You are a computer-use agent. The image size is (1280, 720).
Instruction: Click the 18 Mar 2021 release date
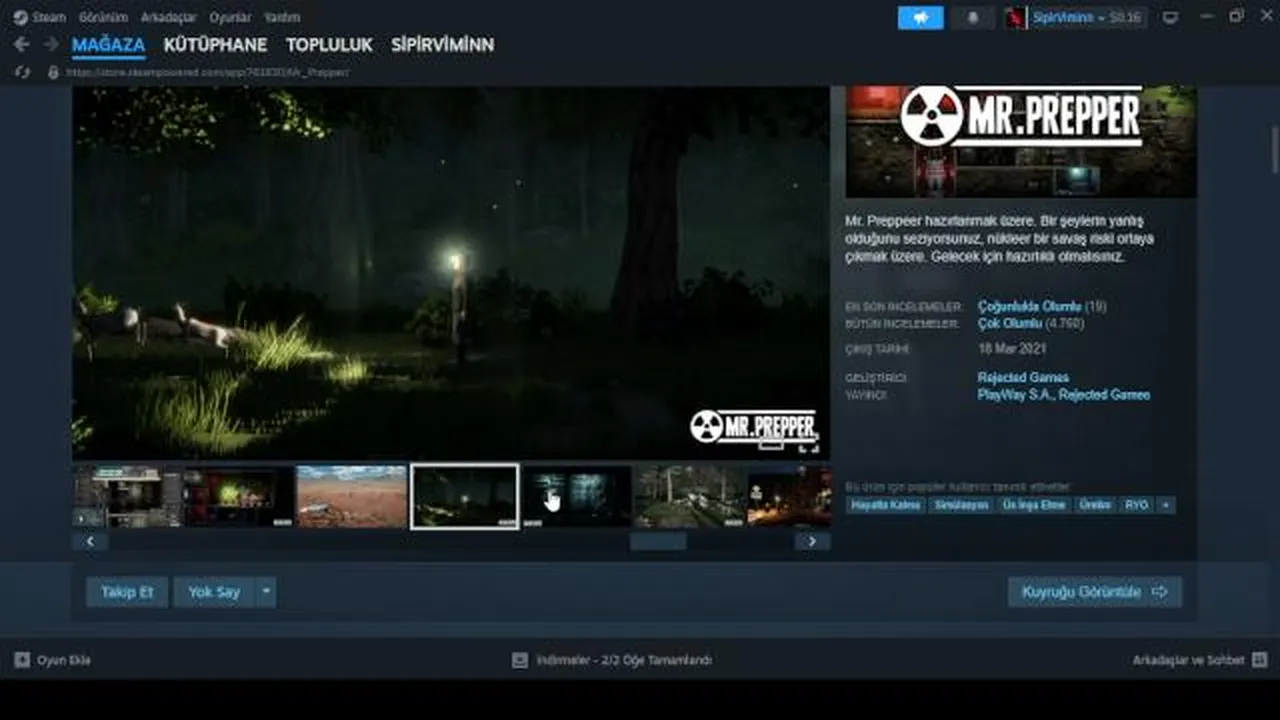click(x=1012, y=349)
